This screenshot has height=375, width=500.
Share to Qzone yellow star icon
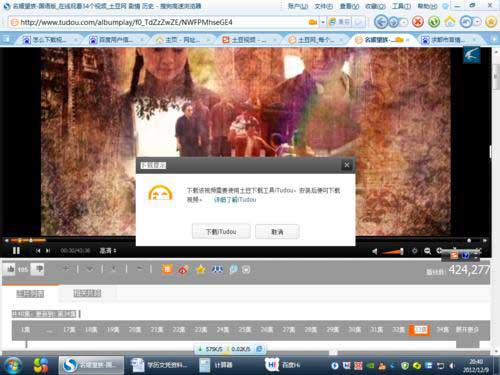(201, 269)
